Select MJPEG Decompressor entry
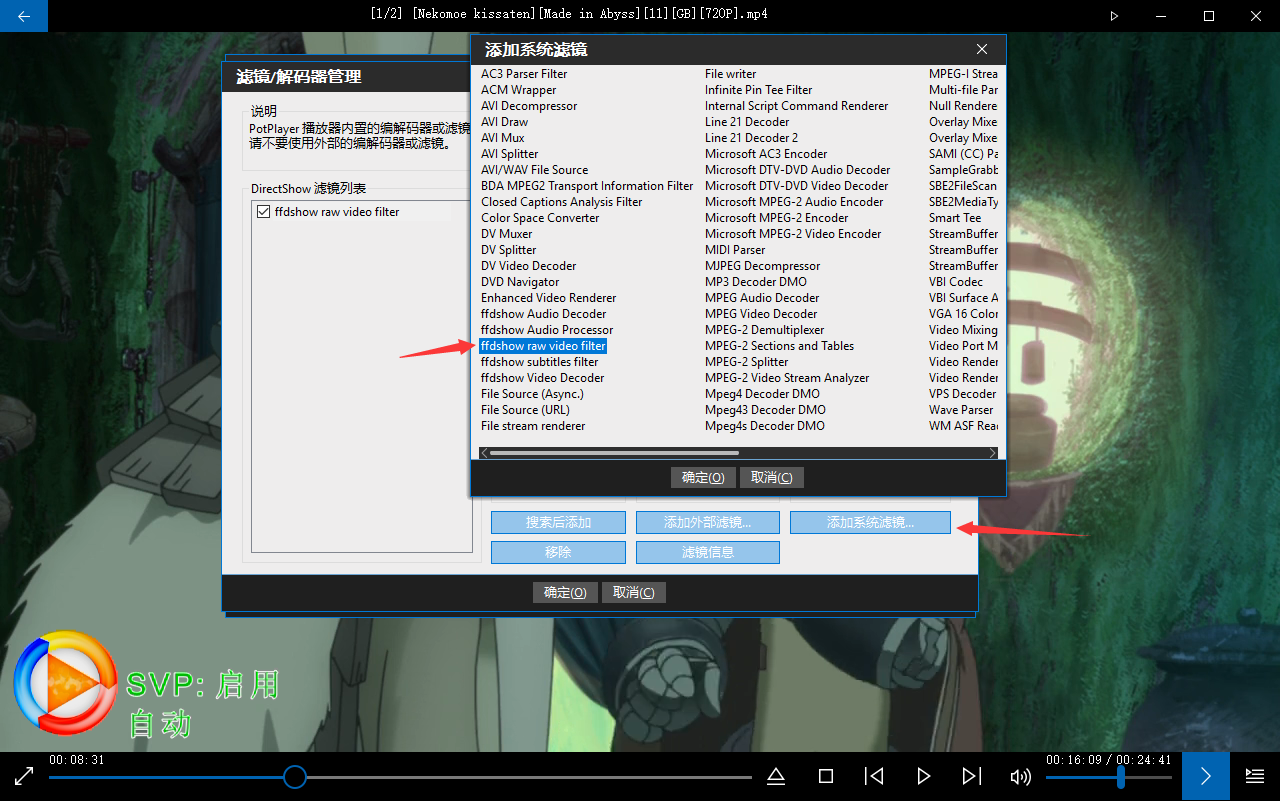 (x=762, y=266)
